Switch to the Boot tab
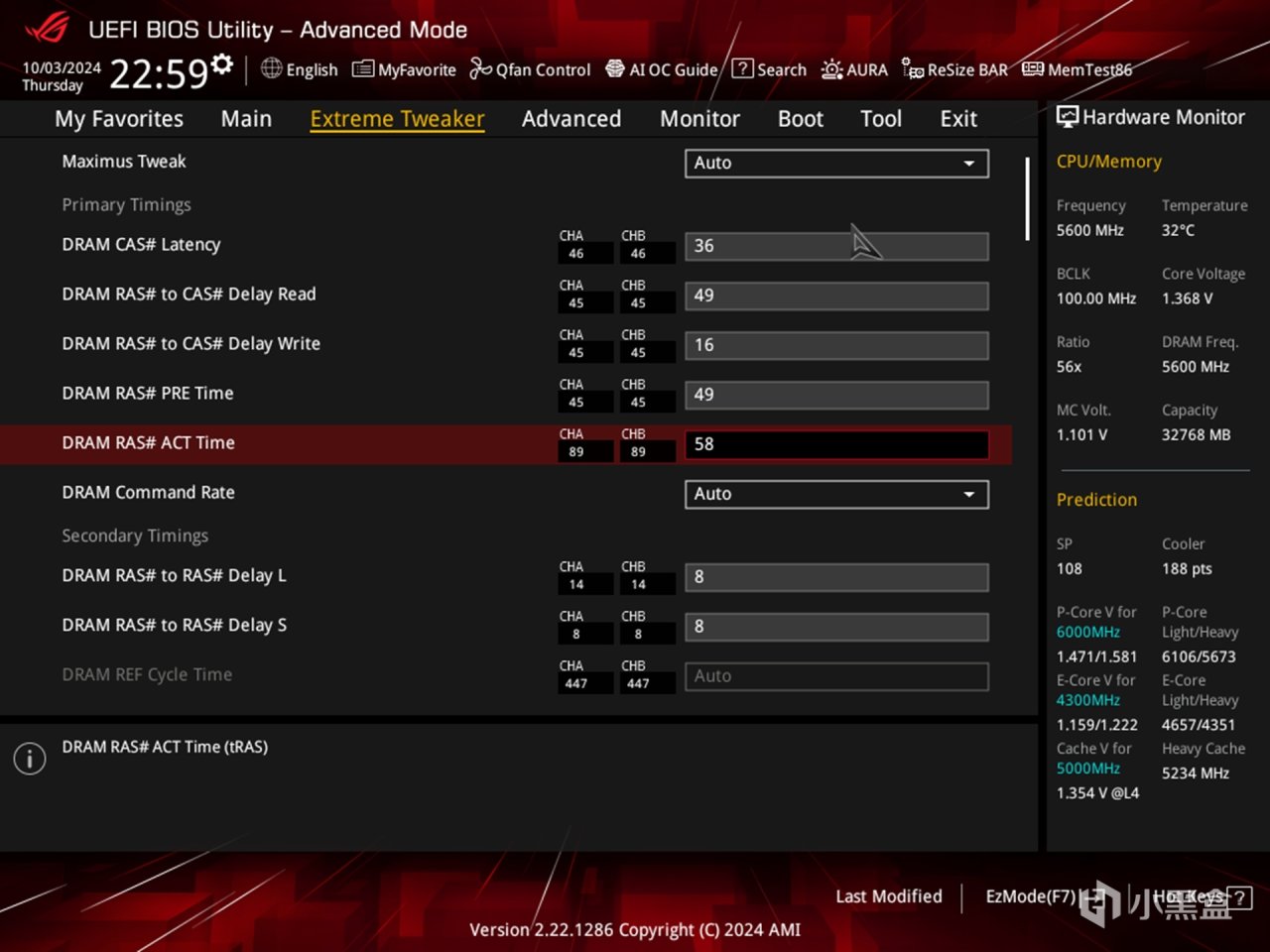The height and width of the screenshot is (952, 1270). pos(801,119)
